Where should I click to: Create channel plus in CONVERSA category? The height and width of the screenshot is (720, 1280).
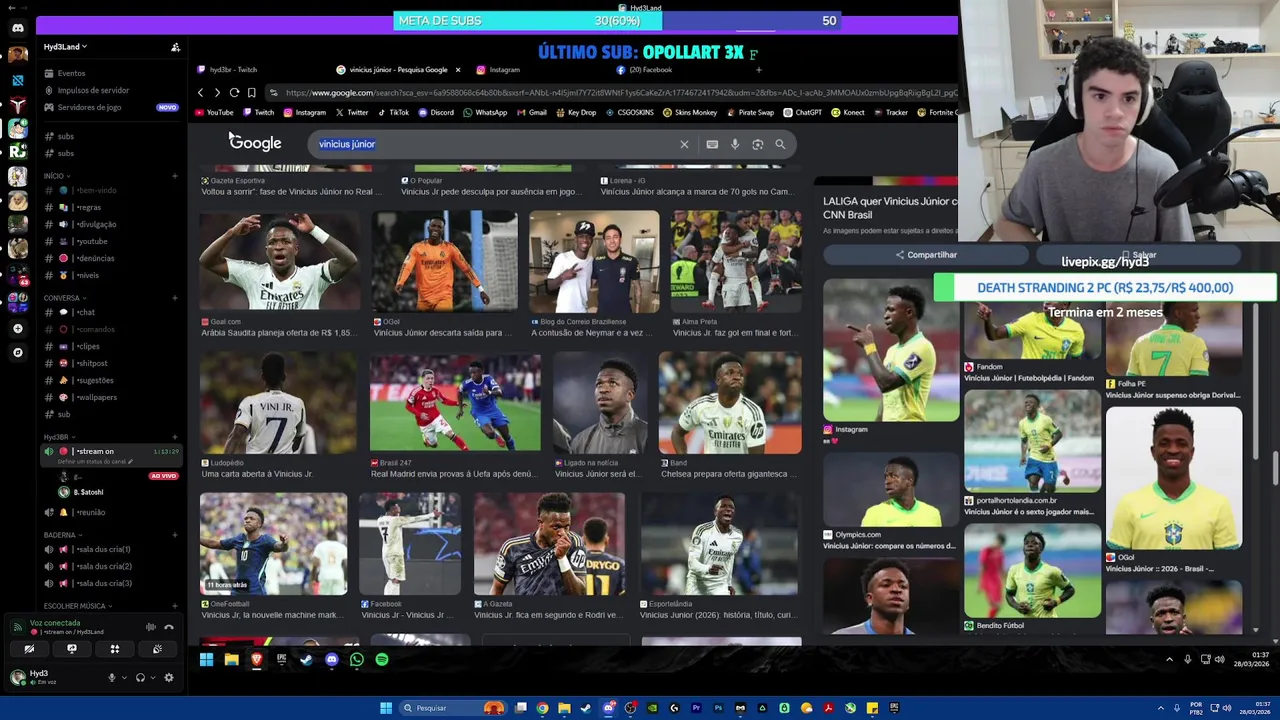coord(174,298)
